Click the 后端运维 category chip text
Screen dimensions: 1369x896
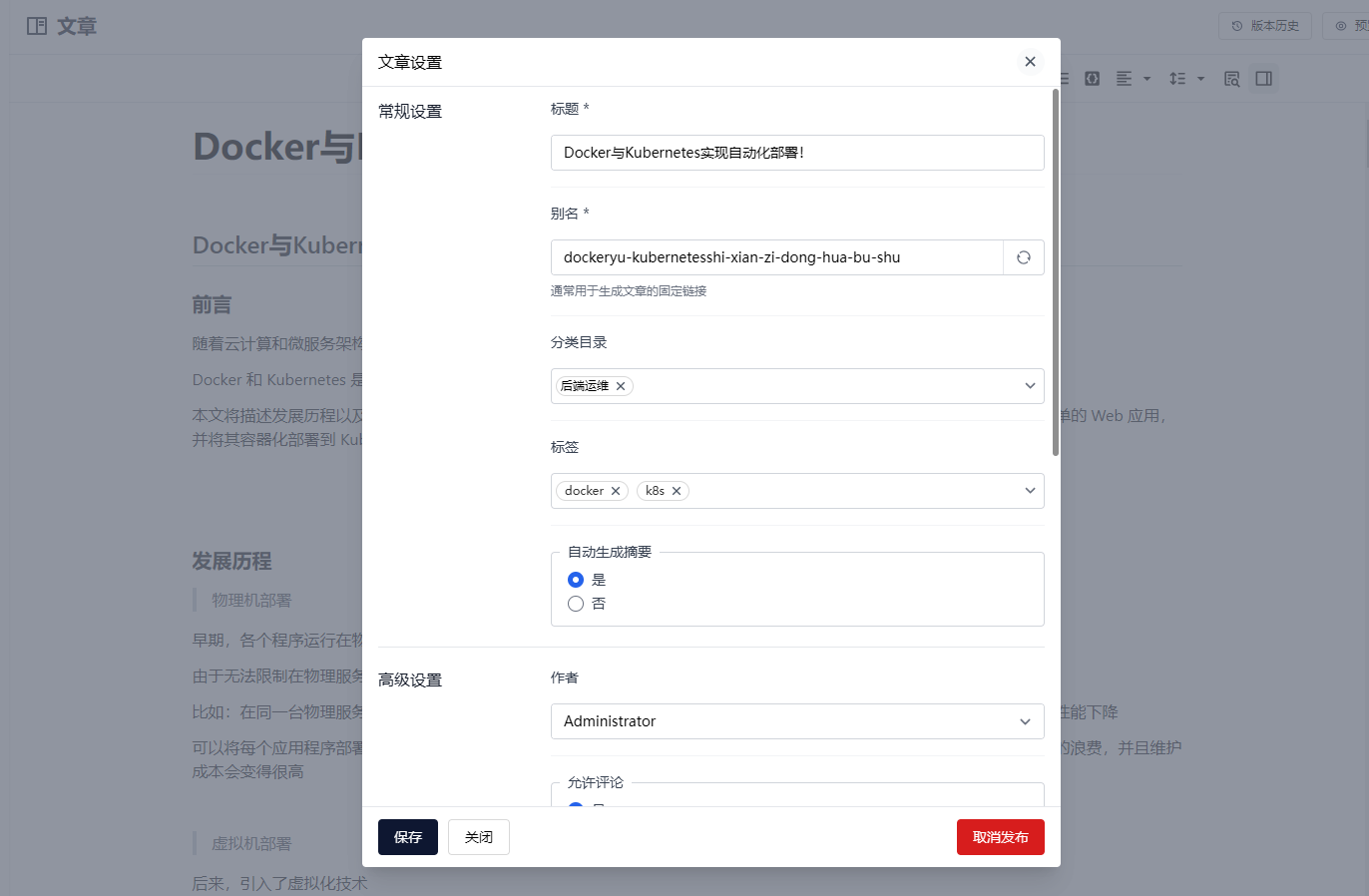pos(585,386)
